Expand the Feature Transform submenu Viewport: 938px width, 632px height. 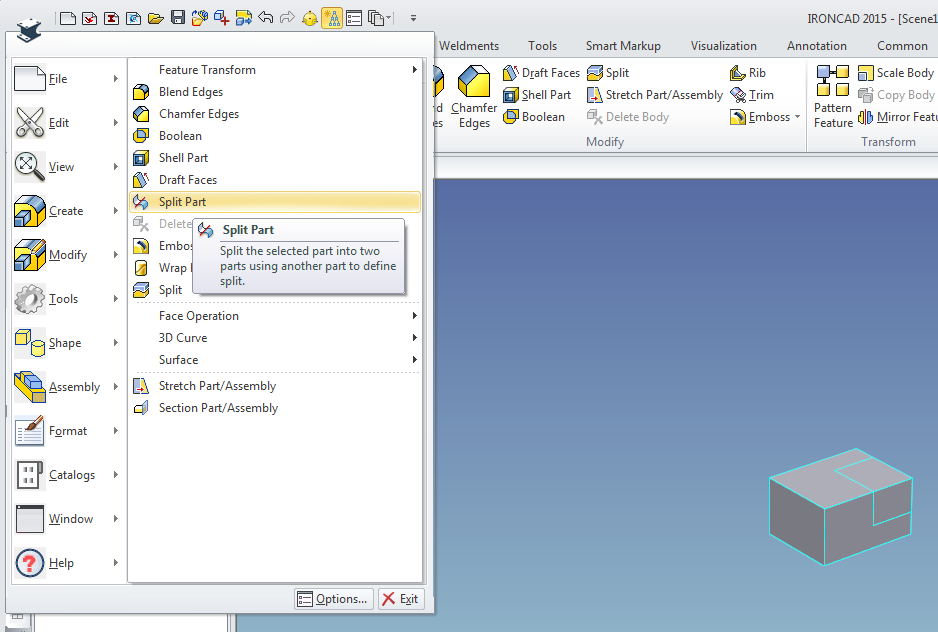tap(275, 70)
